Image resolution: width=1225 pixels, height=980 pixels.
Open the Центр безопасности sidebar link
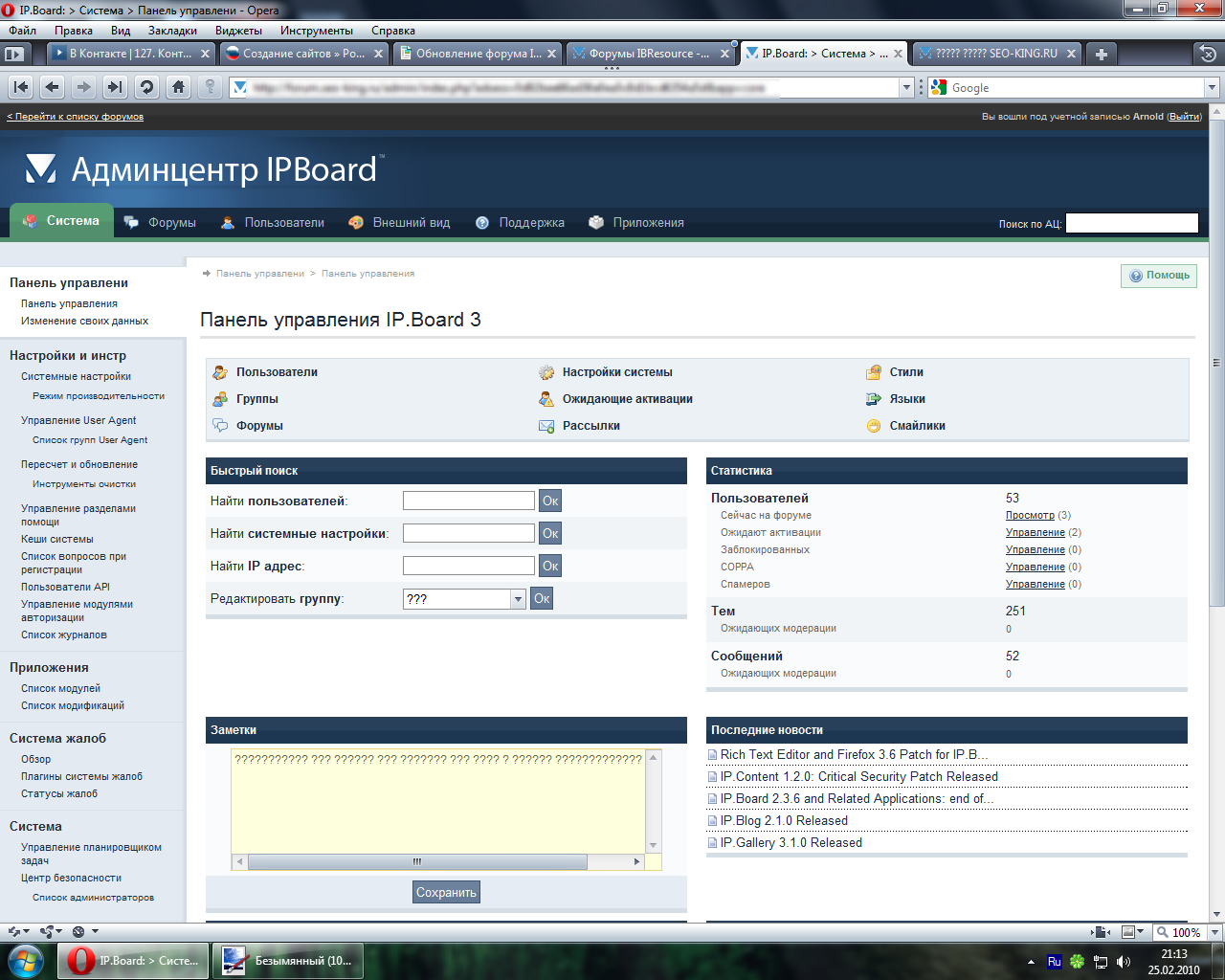pyautogui.click(x=71, y=878)
